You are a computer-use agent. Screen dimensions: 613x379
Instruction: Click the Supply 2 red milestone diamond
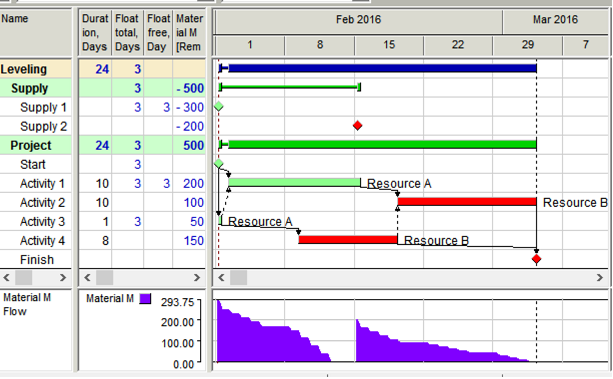click(357, 126)
